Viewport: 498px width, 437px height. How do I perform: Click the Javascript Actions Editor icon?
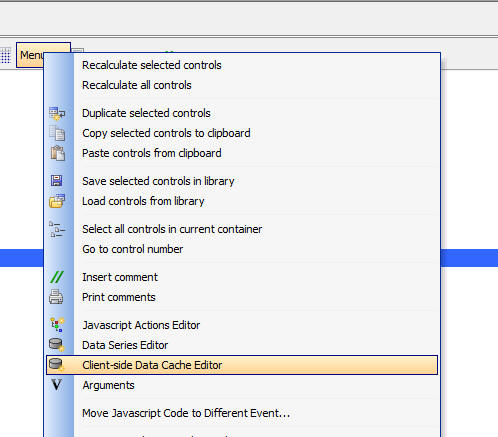click(57, 325)
